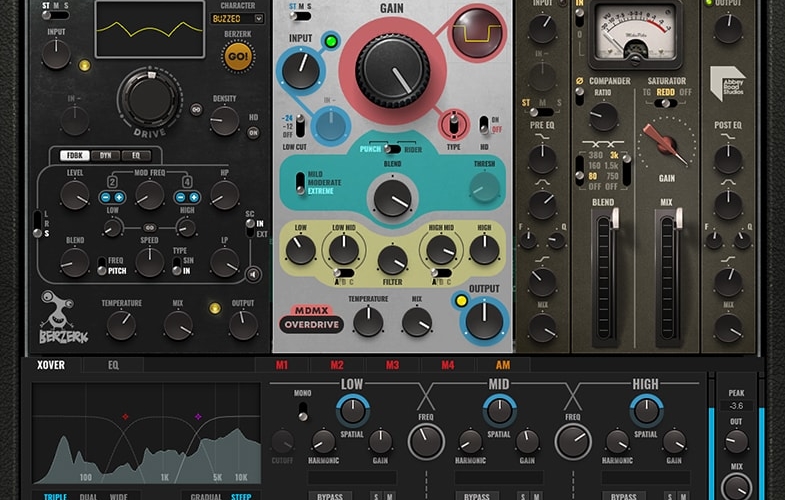This screenshot has height=500, width=785.
Task: Select the FDBK tab in Berzerk
Action: 75,155
